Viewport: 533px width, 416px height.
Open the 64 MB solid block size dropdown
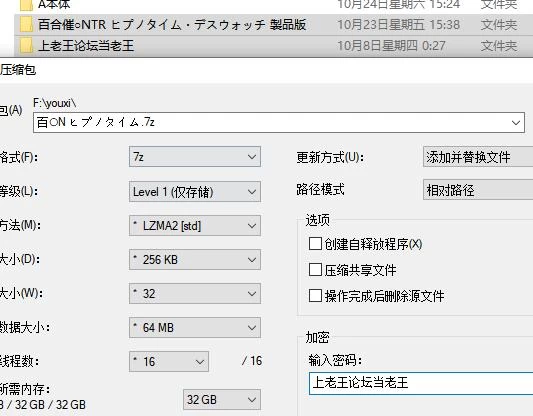point(195,328)
